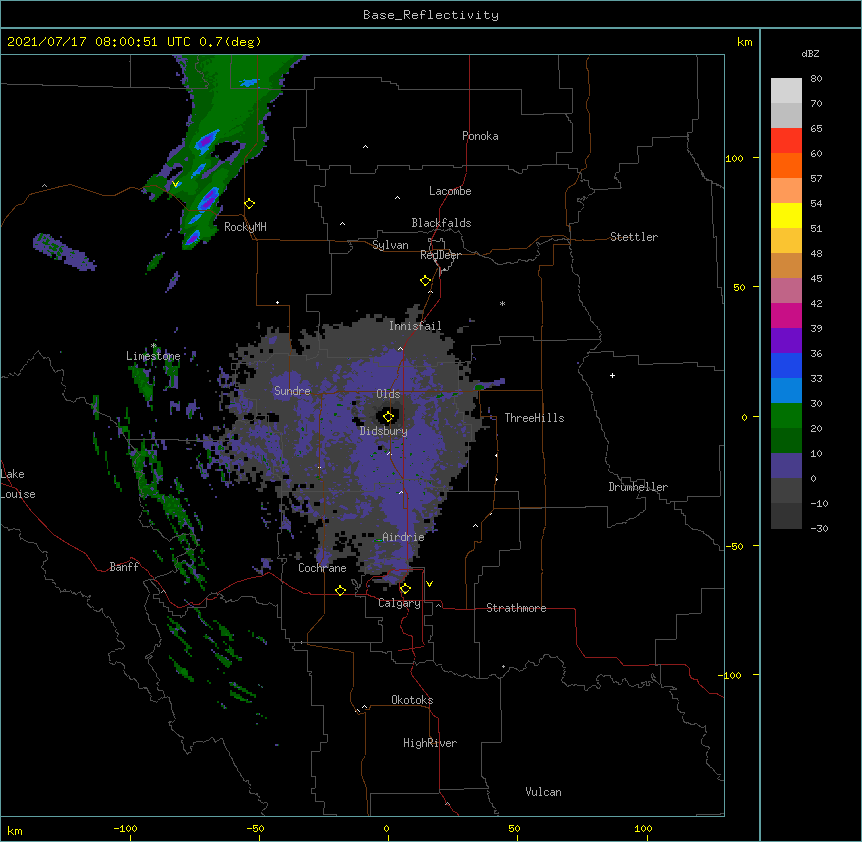This screenshot has width=862, height=842.
Task: Click the Ponoka city label
Action: pos(480,136)
